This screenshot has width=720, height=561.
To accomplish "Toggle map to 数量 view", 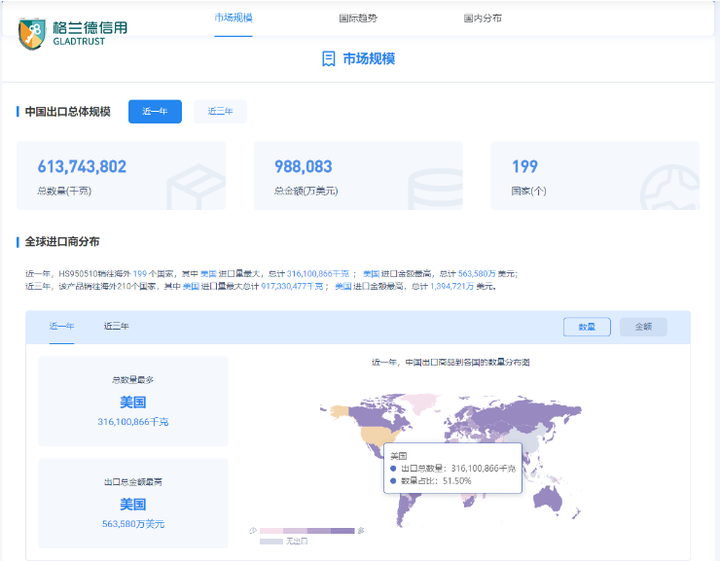I will coord(587,327).
